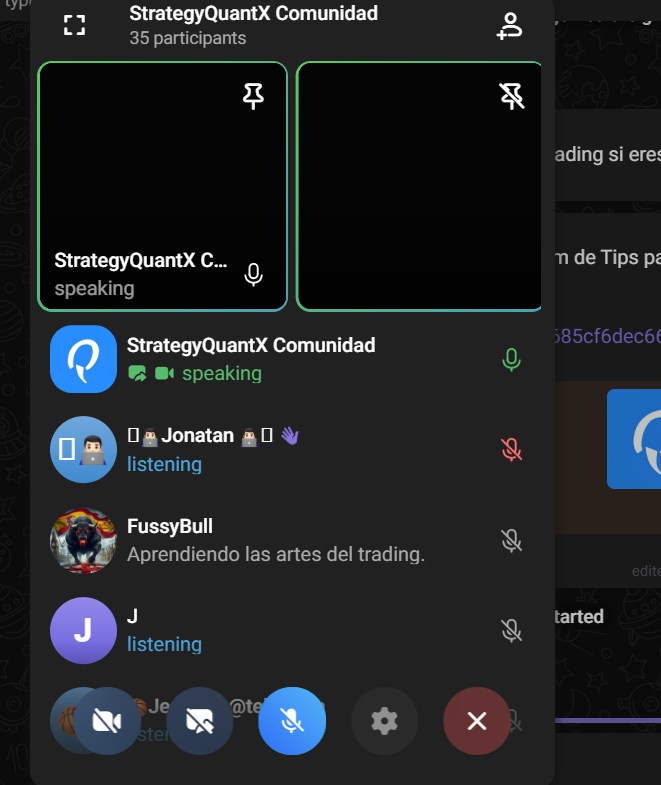
Task: Click the purple J participant avatar
Action: 83,630
